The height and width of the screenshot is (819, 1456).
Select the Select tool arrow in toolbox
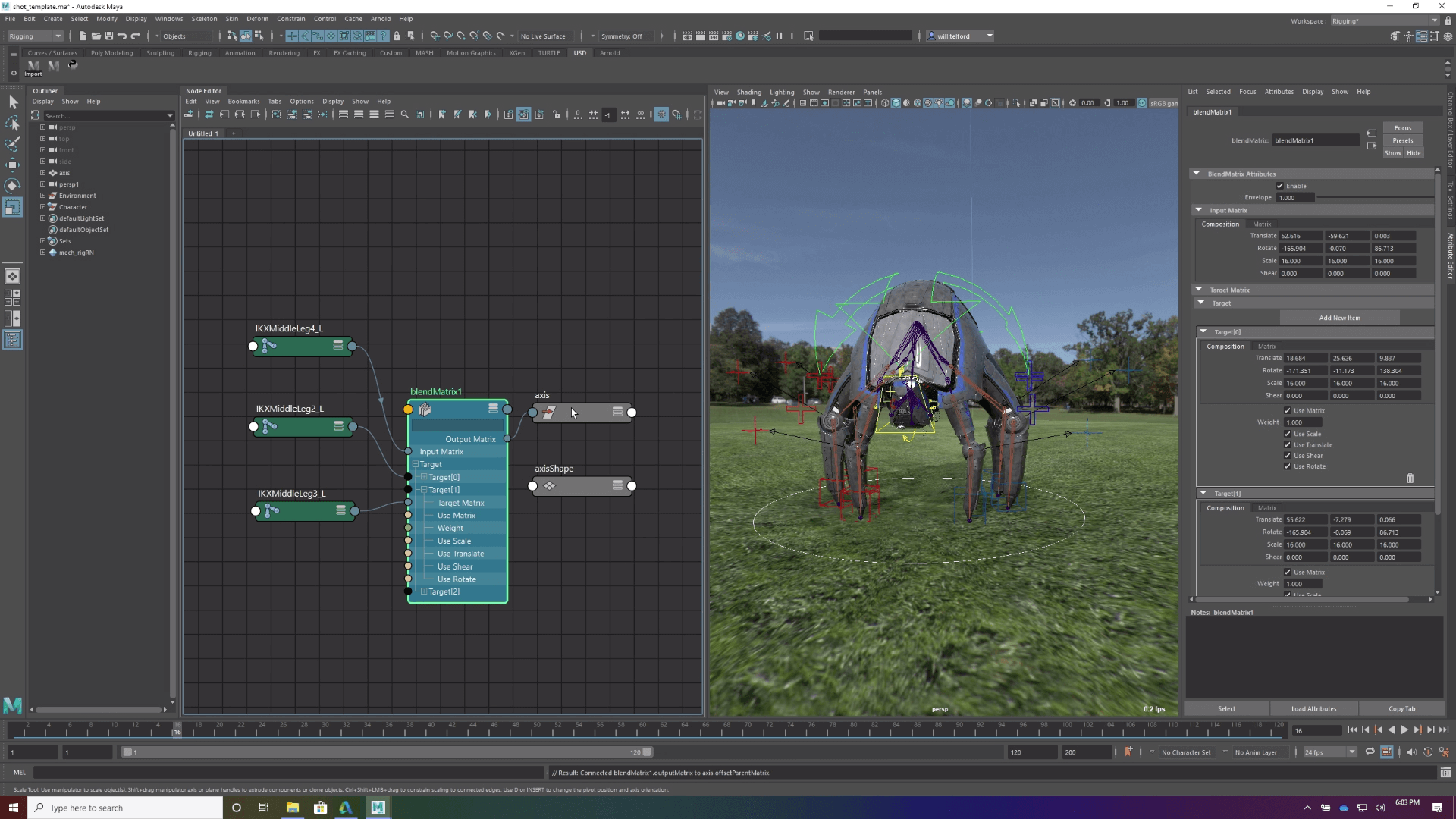tap(13, 102)
